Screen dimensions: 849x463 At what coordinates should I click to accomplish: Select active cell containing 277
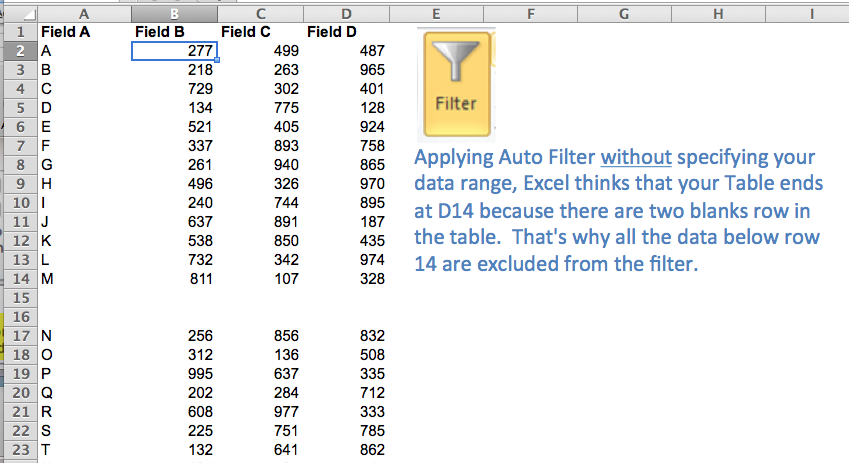click(x=175, y=51)
